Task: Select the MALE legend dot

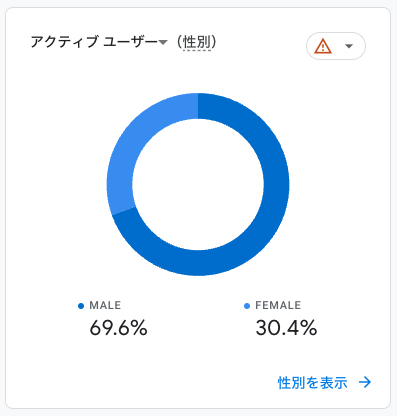Action: click(81, 306)
